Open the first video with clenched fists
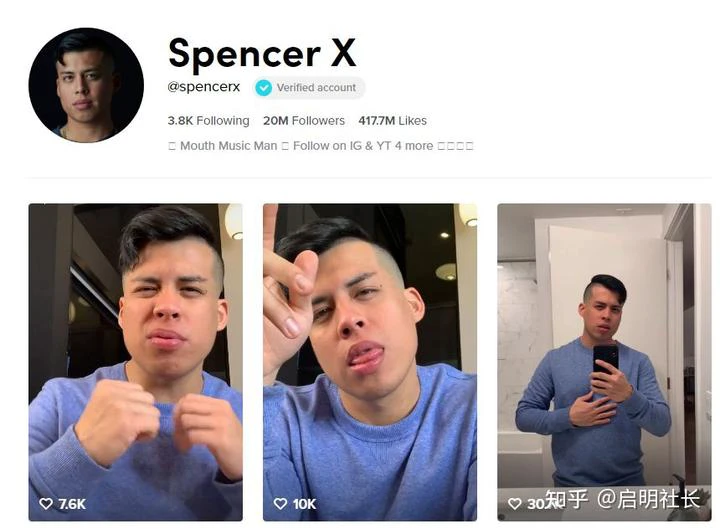Viewport: 720px width, 529px height. point(135,362)
